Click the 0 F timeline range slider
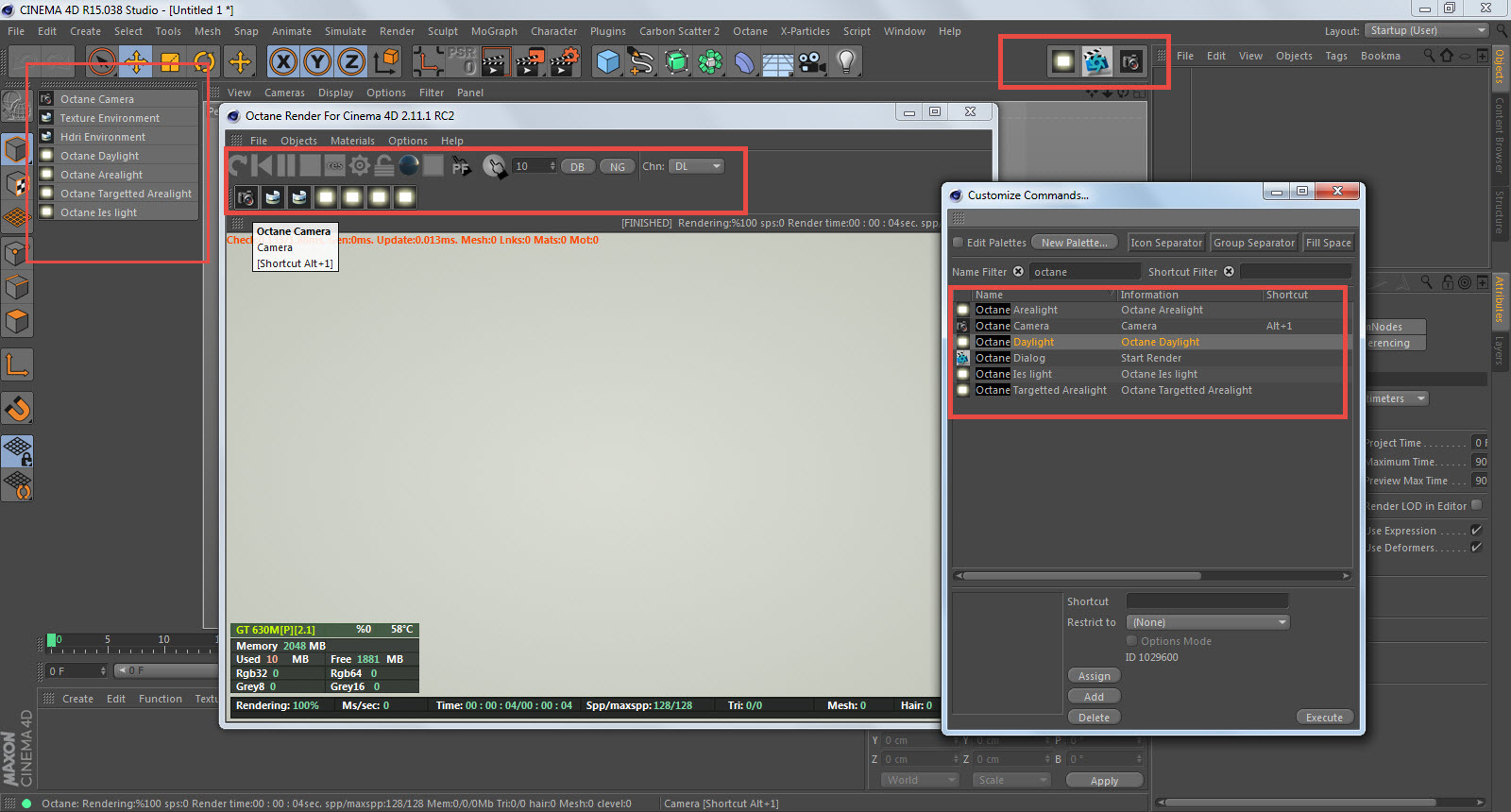 pos(166,671)
